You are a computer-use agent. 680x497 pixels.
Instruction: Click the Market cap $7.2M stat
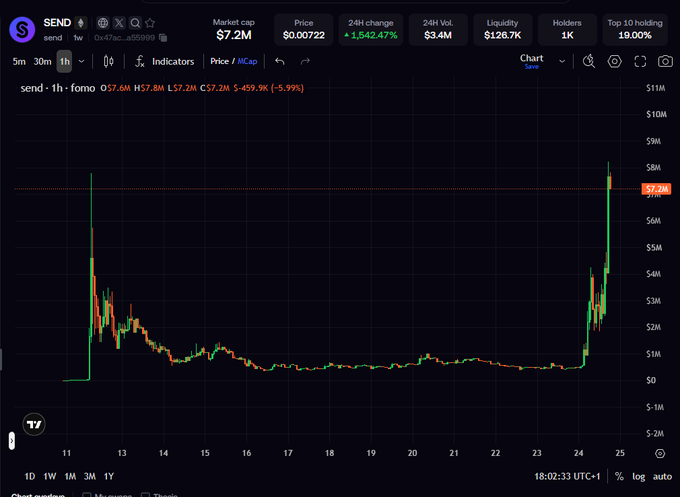tap(234, 29)
